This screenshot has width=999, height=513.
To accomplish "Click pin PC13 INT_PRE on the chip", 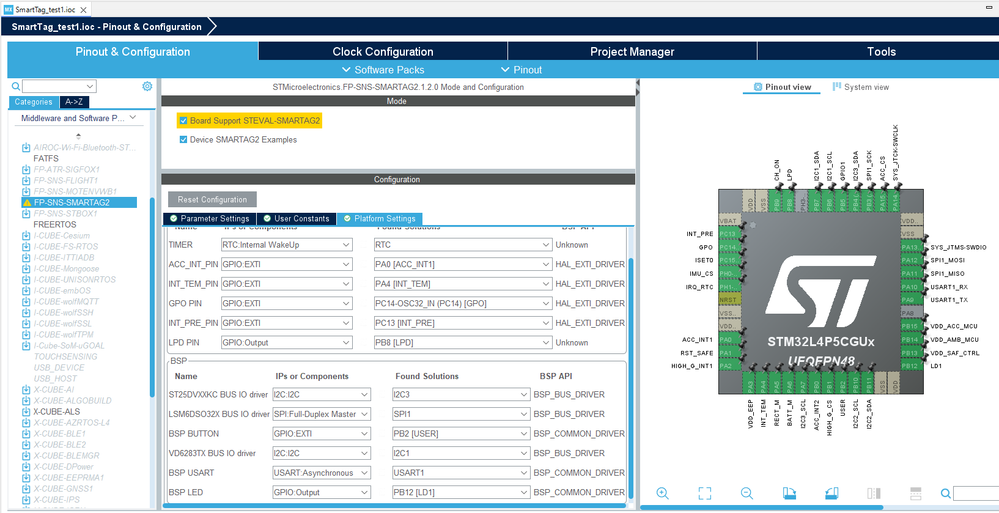I will pyautogui.click(x=728, y=234).
